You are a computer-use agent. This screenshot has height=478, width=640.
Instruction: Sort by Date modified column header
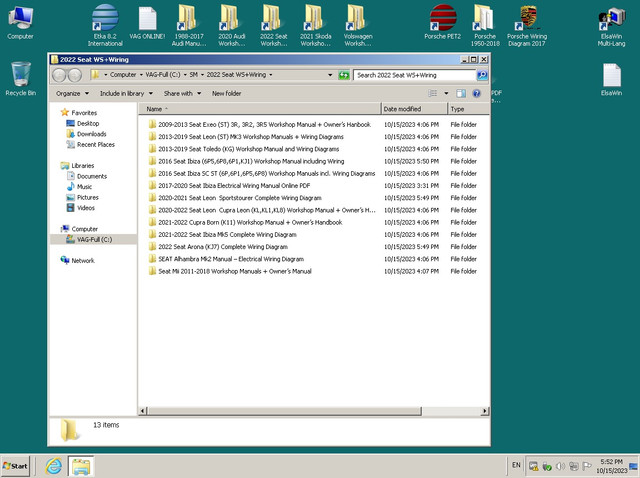(x=414, y=109)
